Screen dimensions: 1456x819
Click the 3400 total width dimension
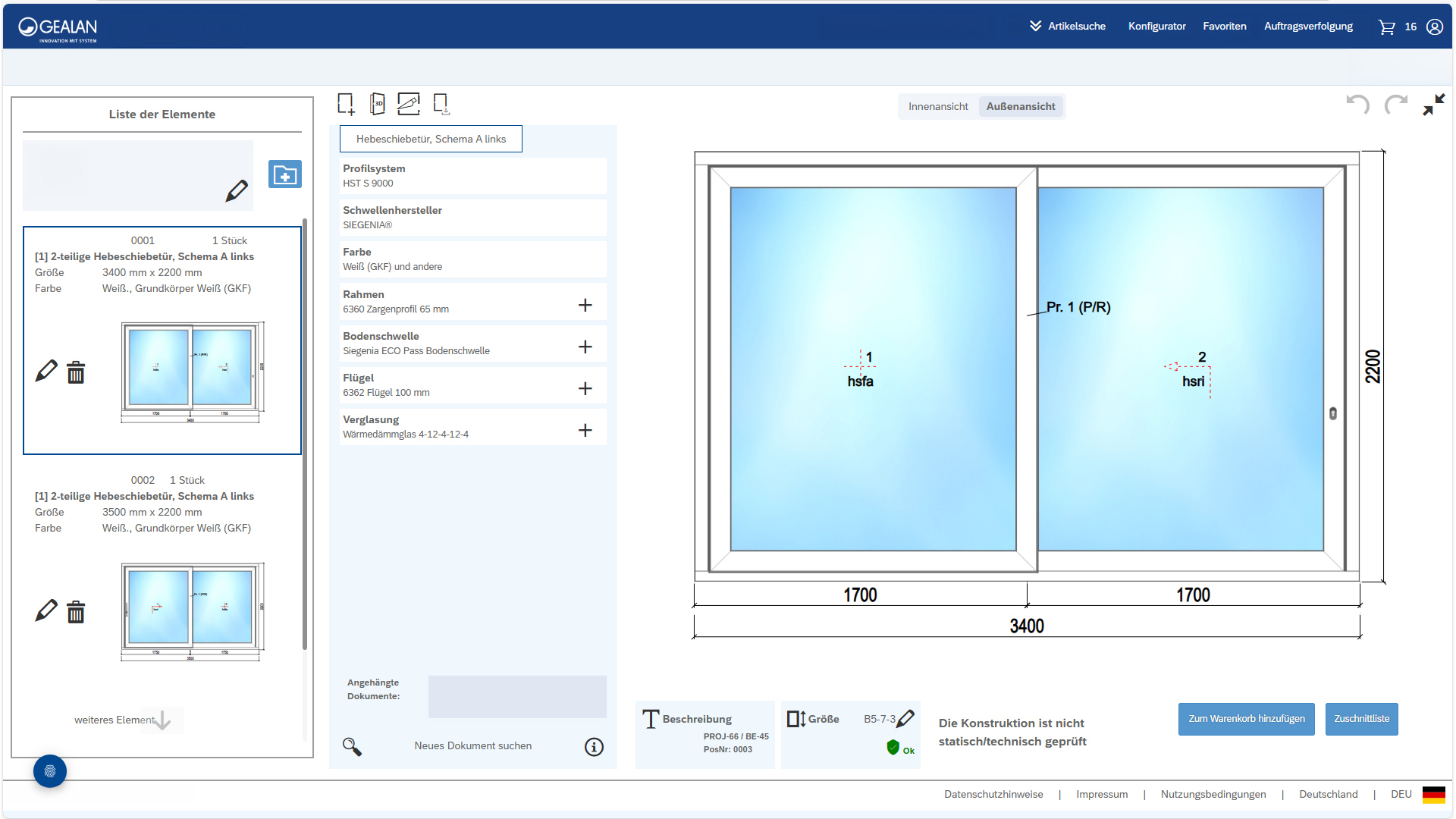(1027, 626)
